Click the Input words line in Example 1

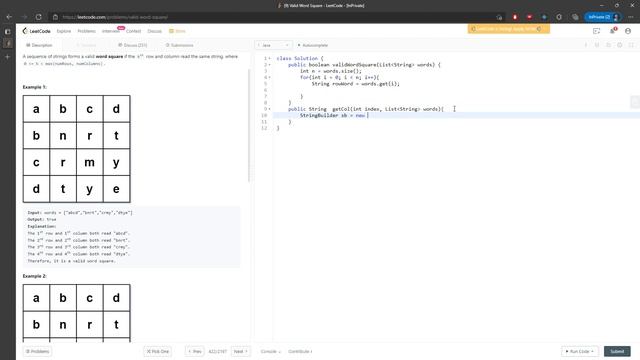[80, 213]
